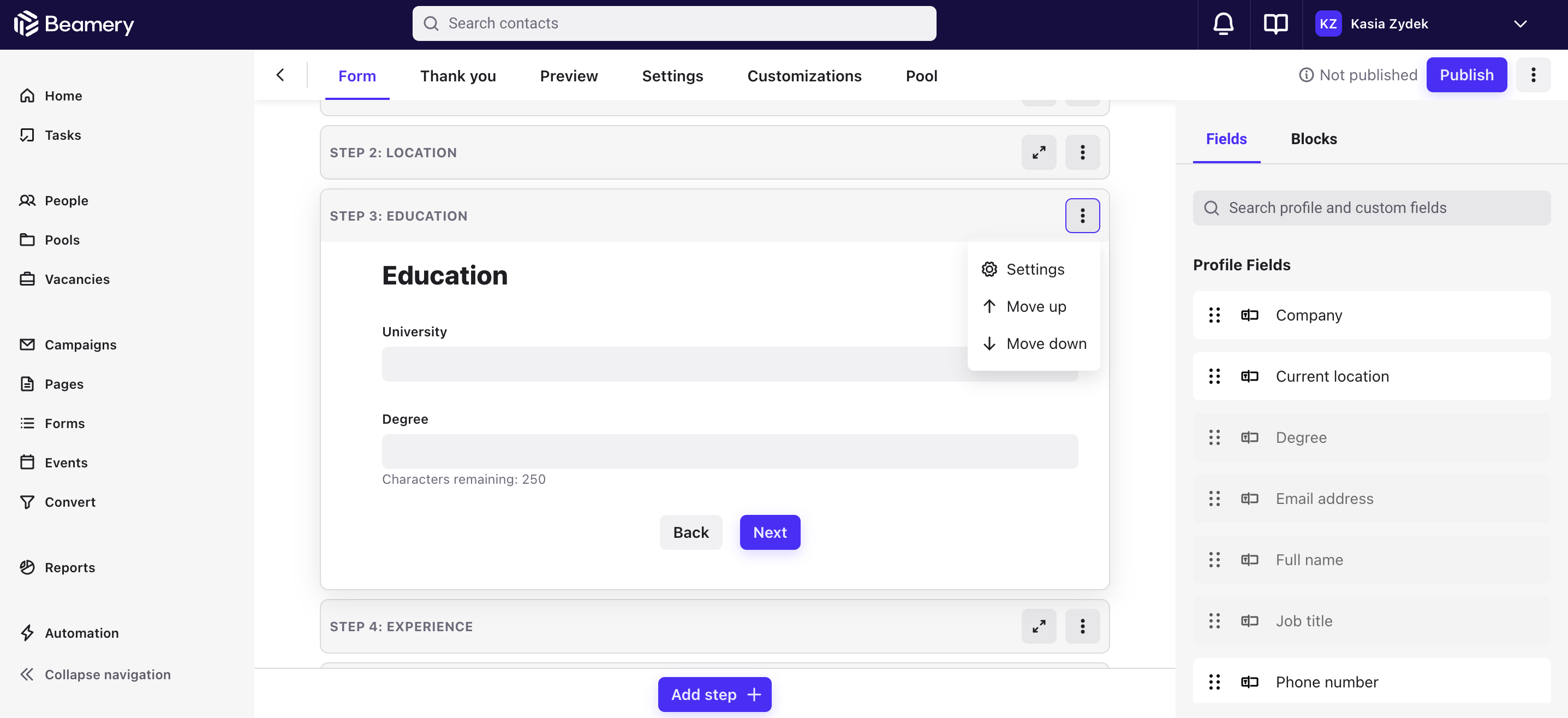Select Move up for Education step

pyautogui.click(x=1036, y=306)
